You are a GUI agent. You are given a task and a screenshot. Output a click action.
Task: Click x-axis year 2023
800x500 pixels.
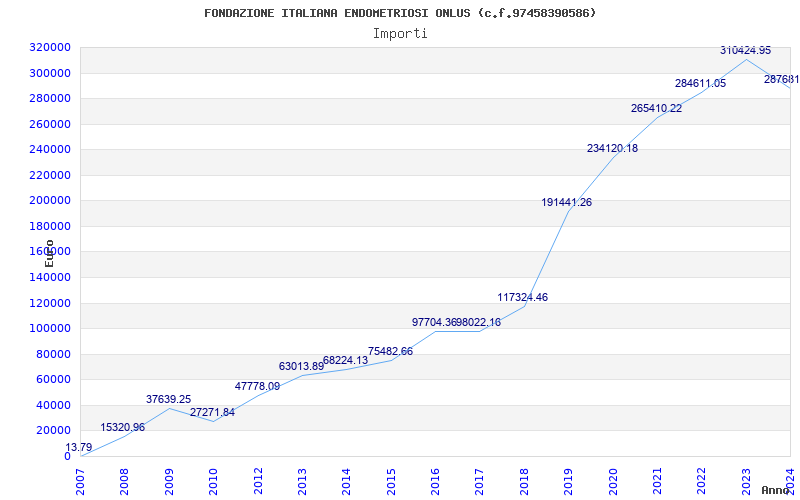pyautogui.click(x=746, y=482)
